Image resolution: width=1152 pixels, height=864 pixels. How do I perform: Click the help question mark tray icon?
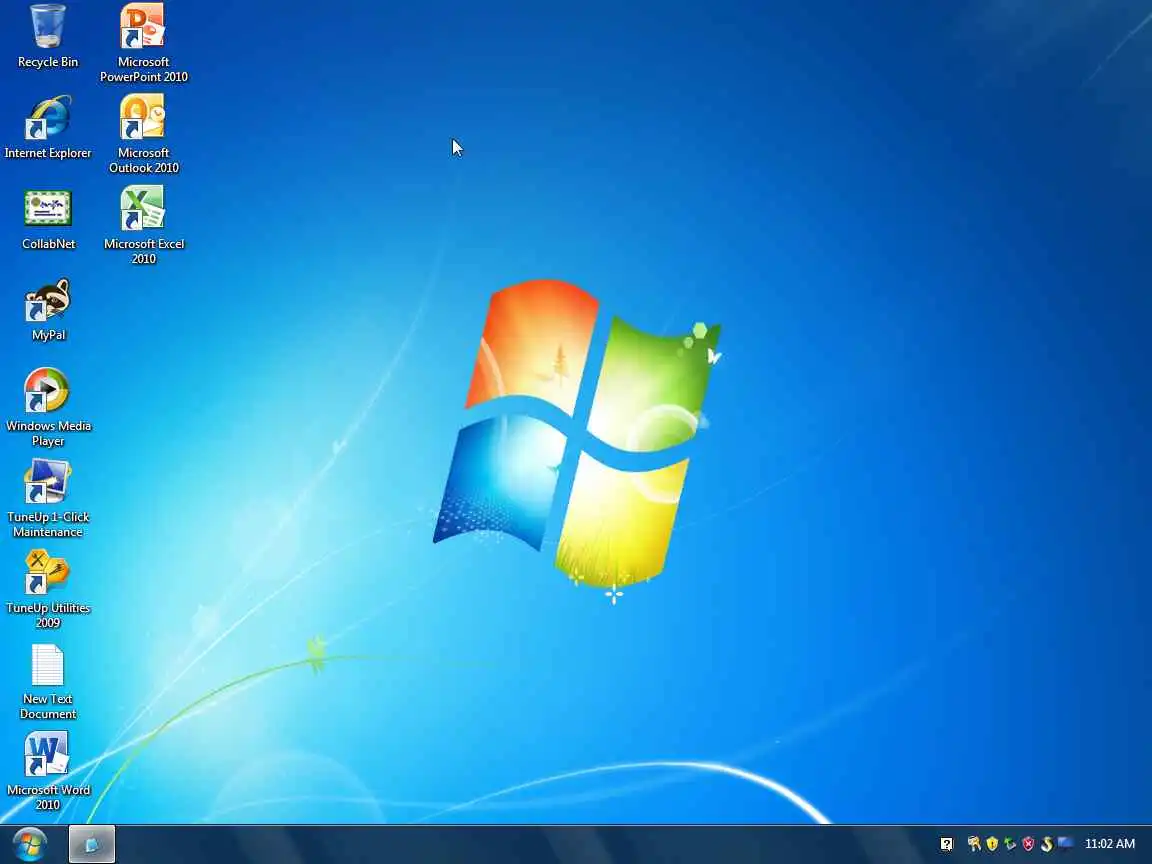point(946,844)
